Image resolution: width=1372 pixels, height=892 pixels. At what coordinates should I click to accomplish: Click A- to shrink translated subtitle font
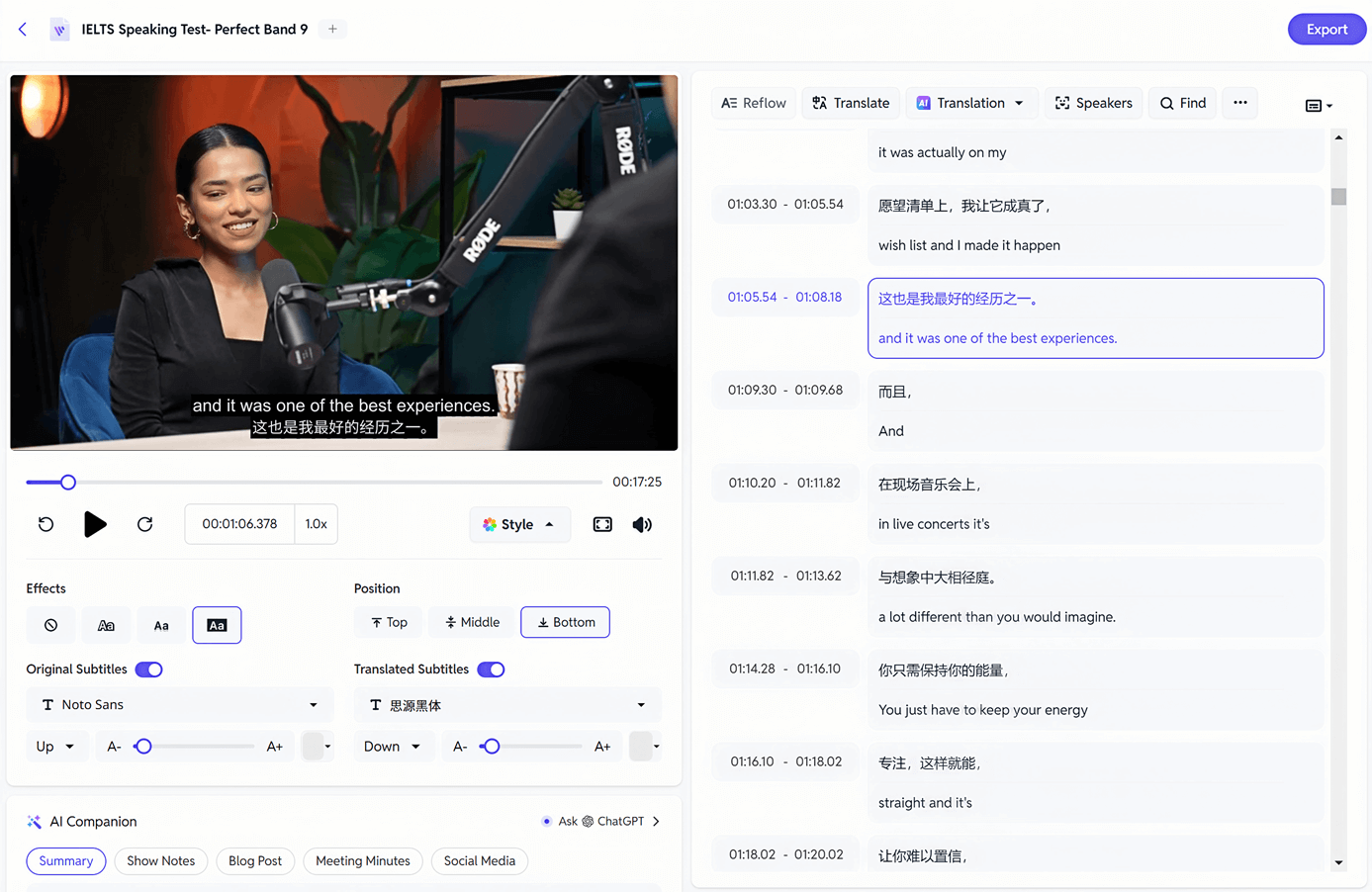460,747
